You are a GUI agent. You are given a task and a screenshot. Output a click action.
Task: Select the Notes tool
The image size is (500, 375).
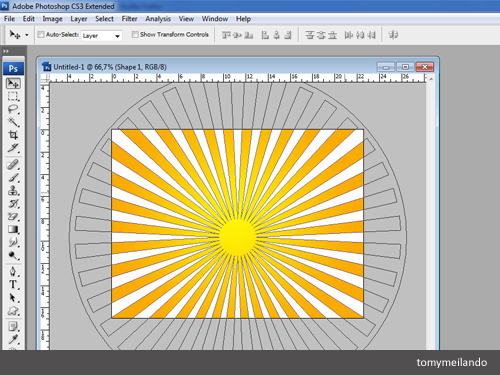(x=13, y=327)
